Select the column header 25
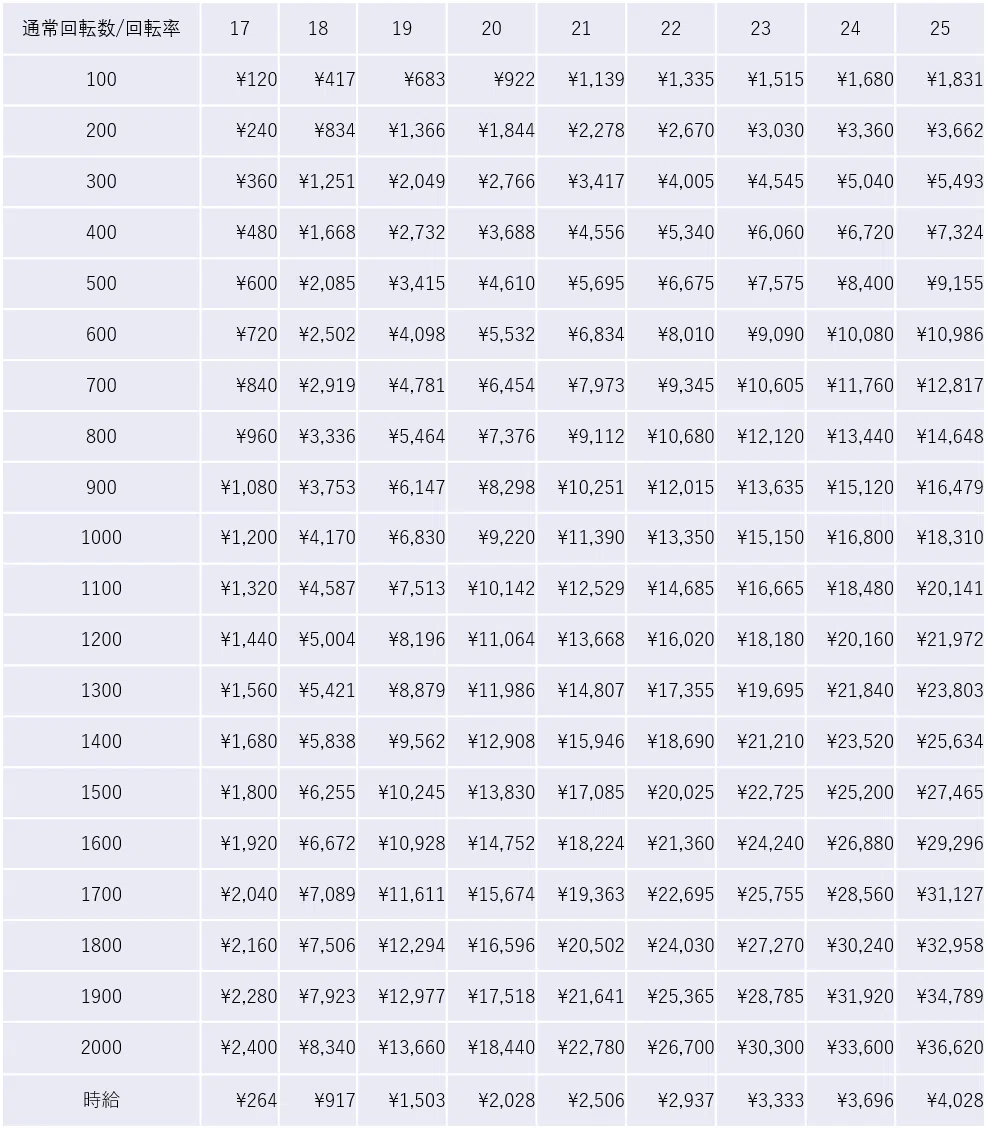988x1130 pixels. [941, 29]
